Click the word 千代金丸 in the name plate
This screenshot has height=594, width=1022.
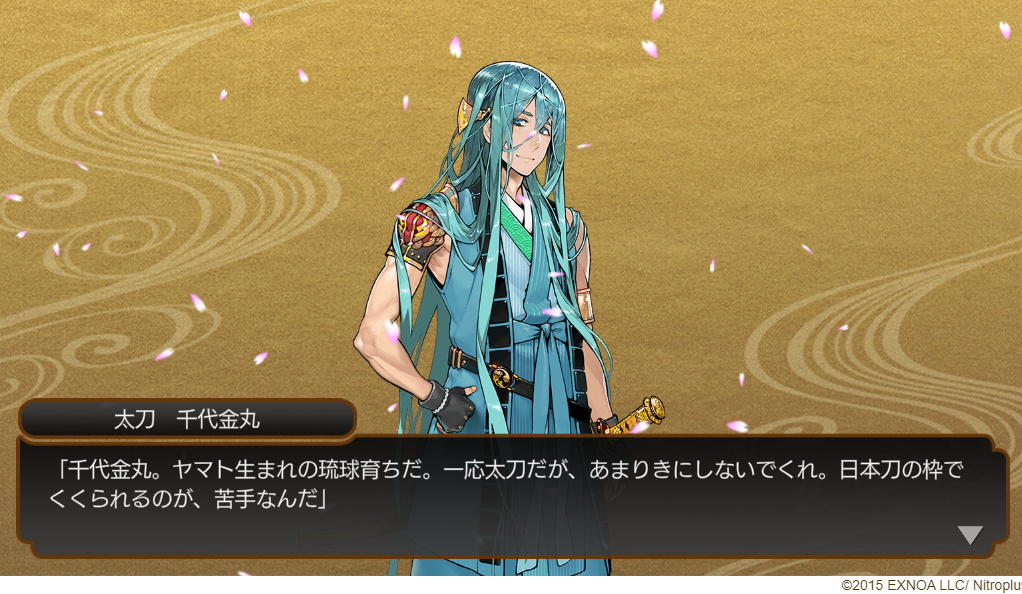pos(218,419)
